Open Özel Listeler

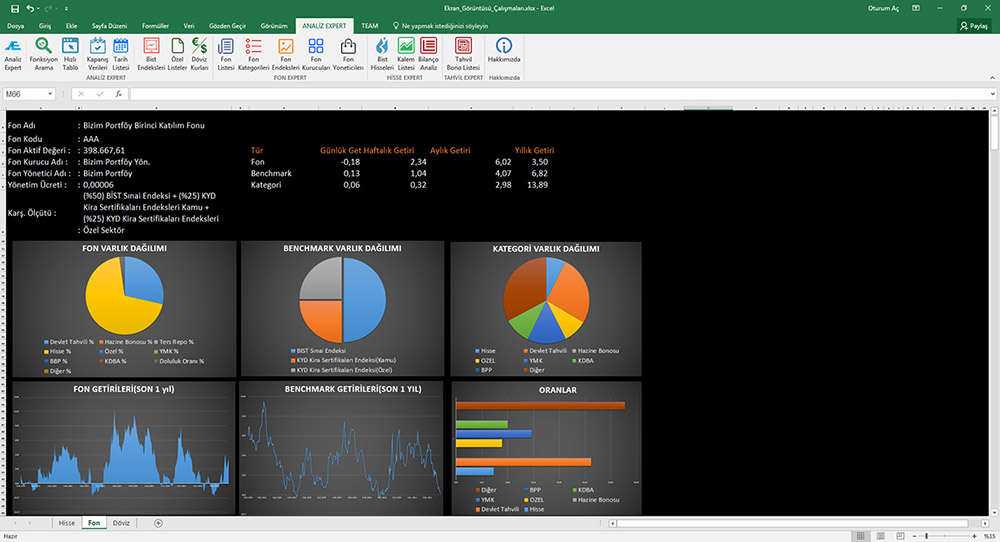click(x=177, y=54)
